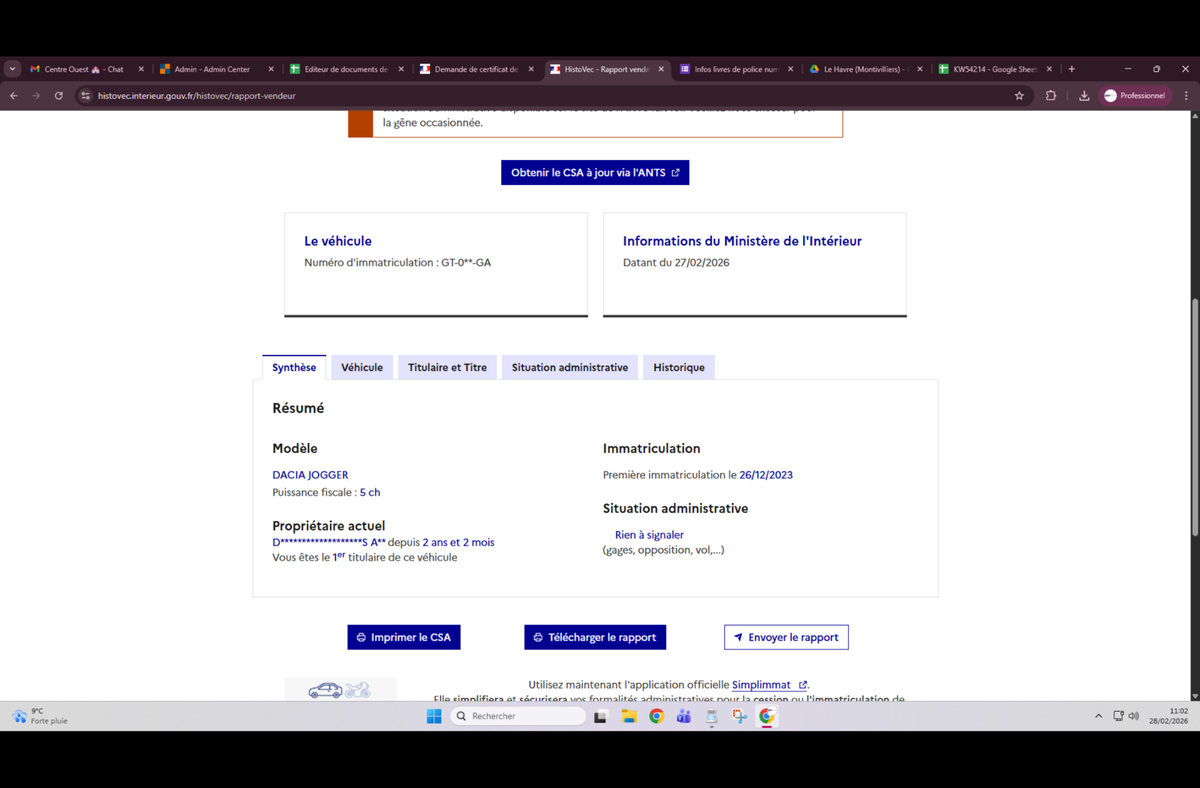Open the volume icon in system tray
The height and width of the screenshot is (788, 1200).
1134,716
